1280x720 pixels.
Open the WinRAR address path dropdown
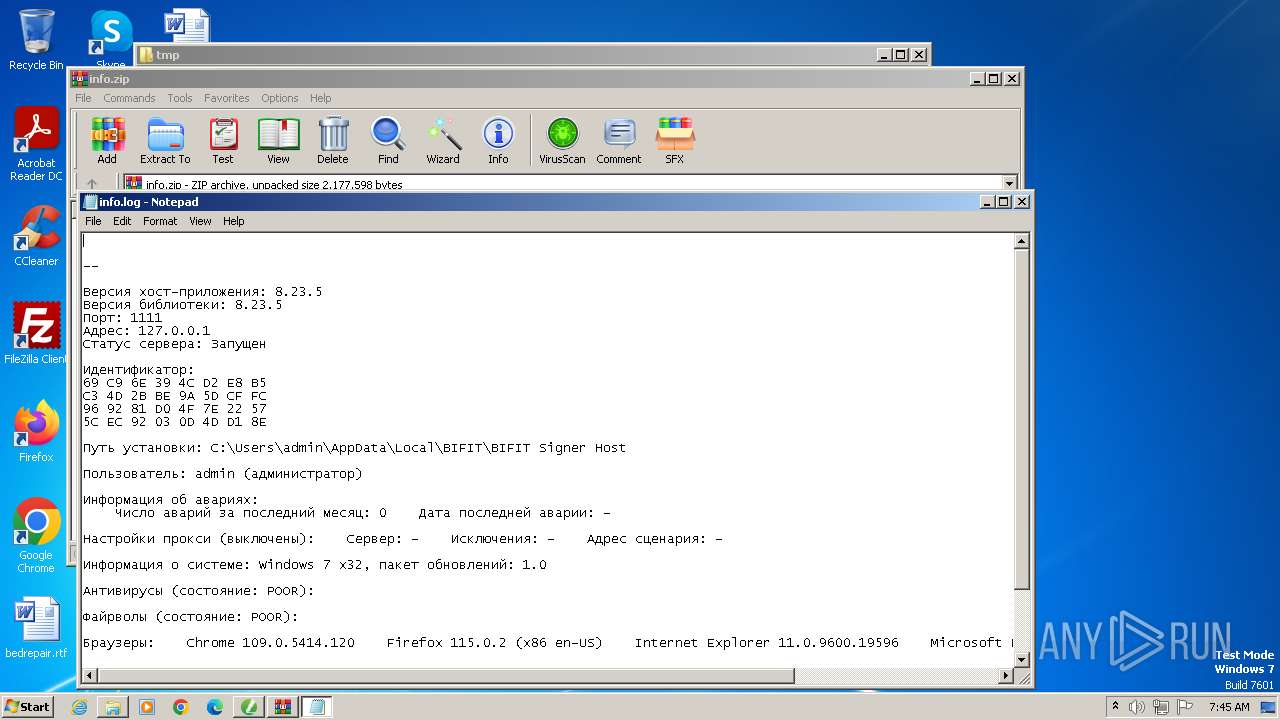click(1009, 184)
